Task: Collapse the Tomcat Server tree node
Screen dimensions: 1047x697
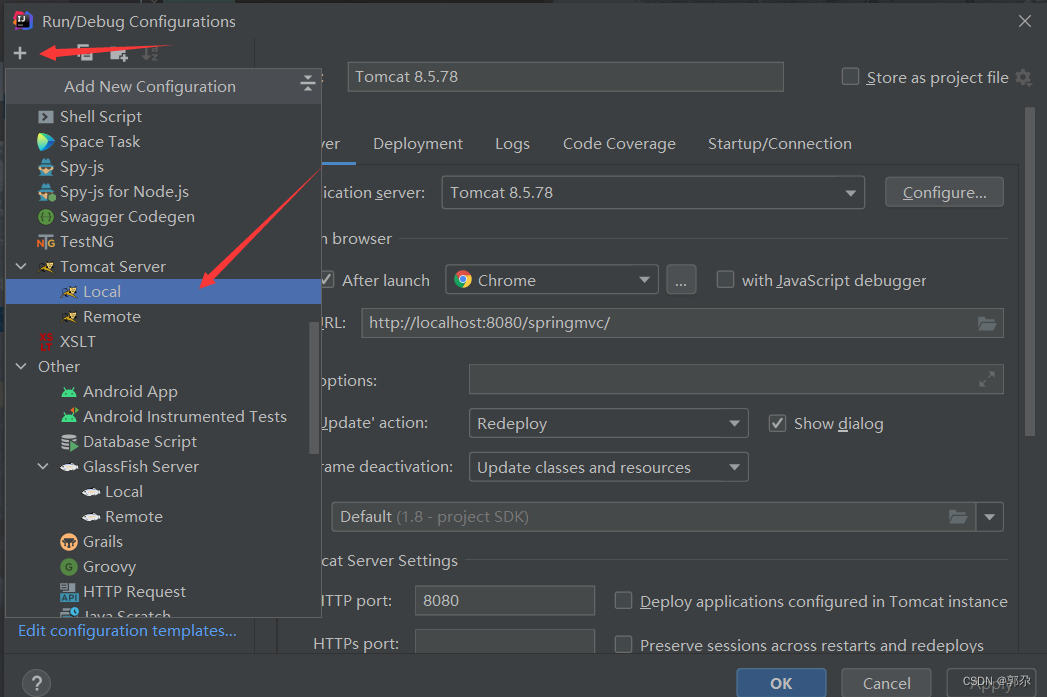Action: point(21,266)
